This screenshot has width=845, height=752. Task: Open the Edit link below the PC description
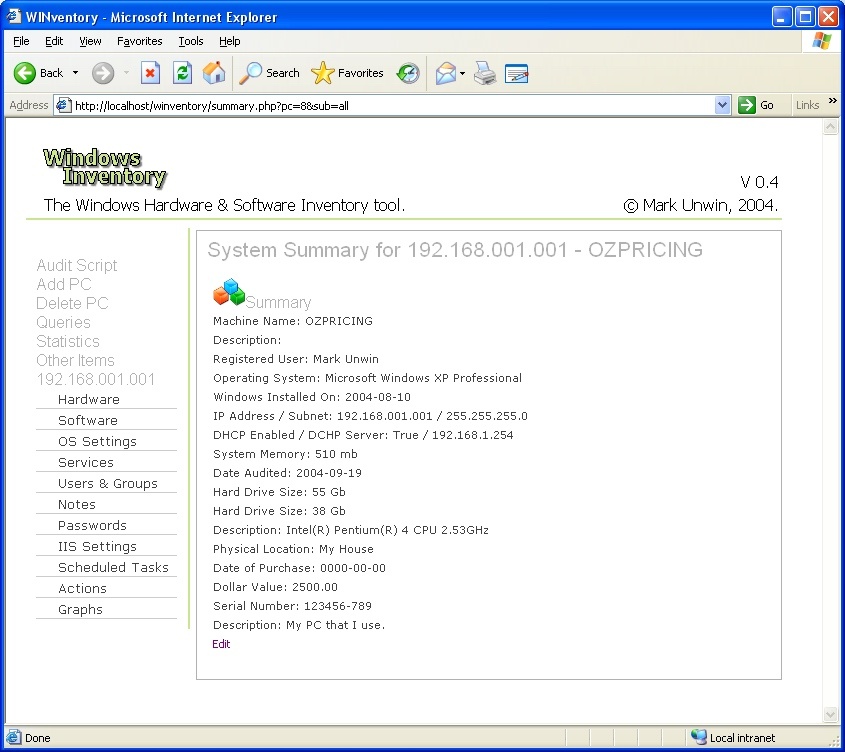click(x=221, y=644)
